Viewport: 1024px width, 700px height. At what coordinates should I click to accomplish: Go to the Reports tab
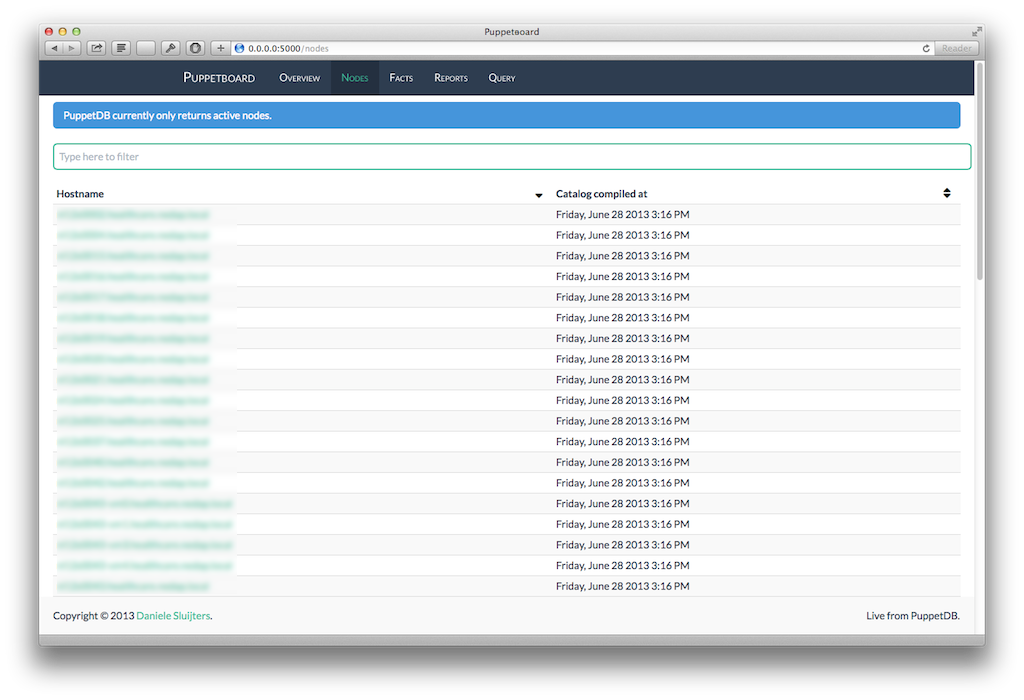pos(451,78)
